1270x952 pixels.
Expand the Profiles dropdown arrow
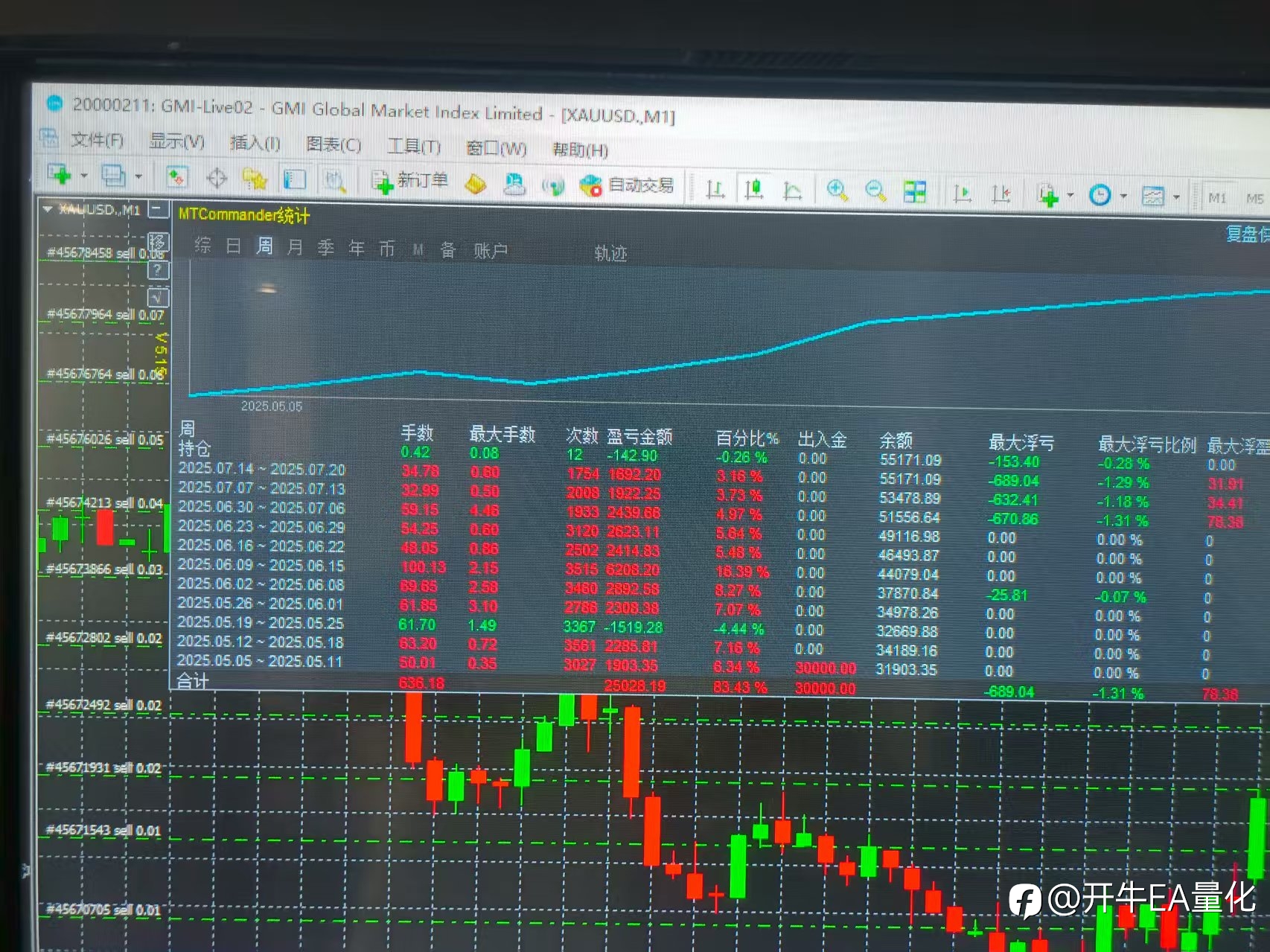click(x=138, y=176)
